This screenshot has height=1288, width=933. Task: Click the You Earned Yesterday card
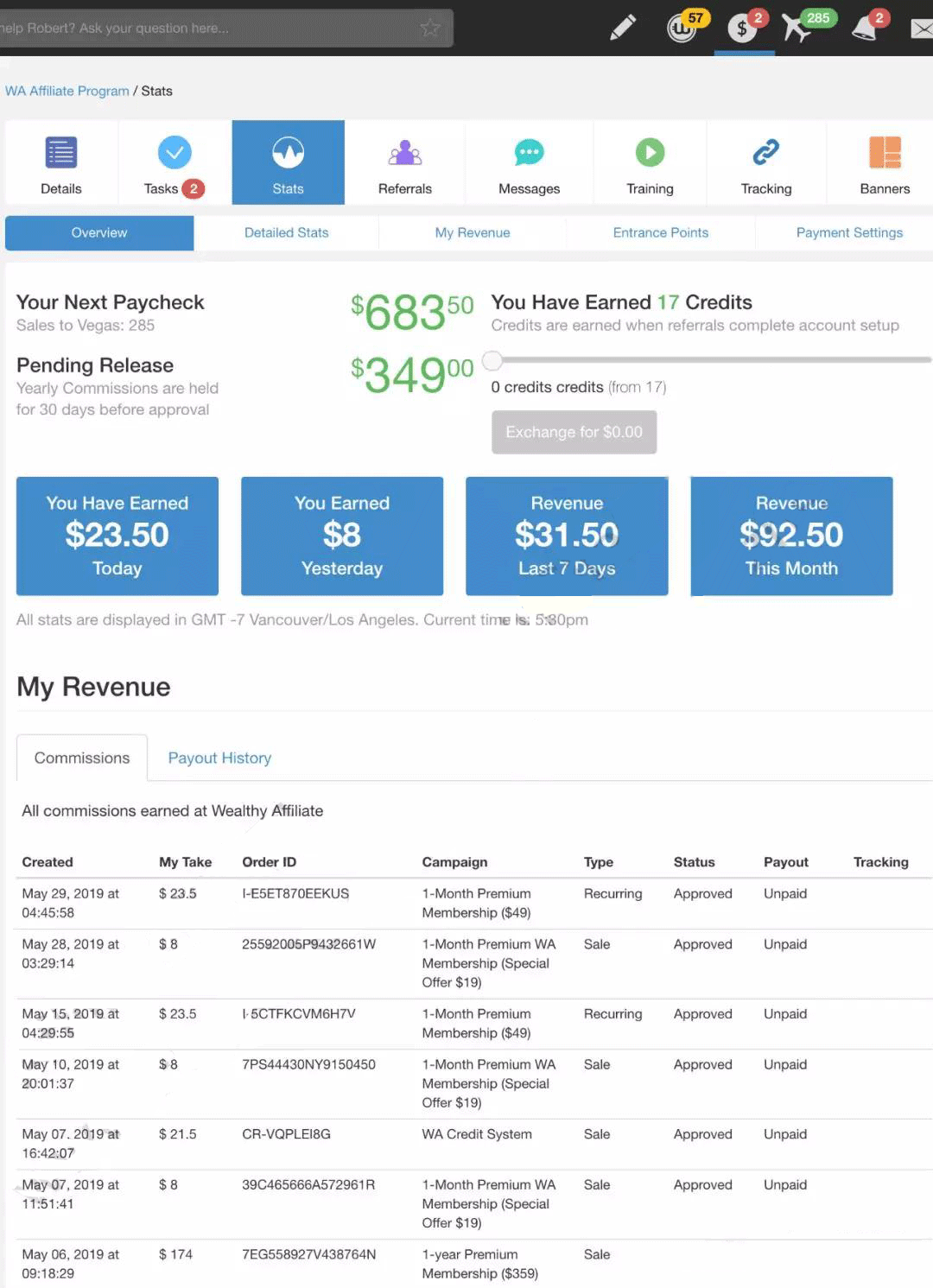(342, 536)
